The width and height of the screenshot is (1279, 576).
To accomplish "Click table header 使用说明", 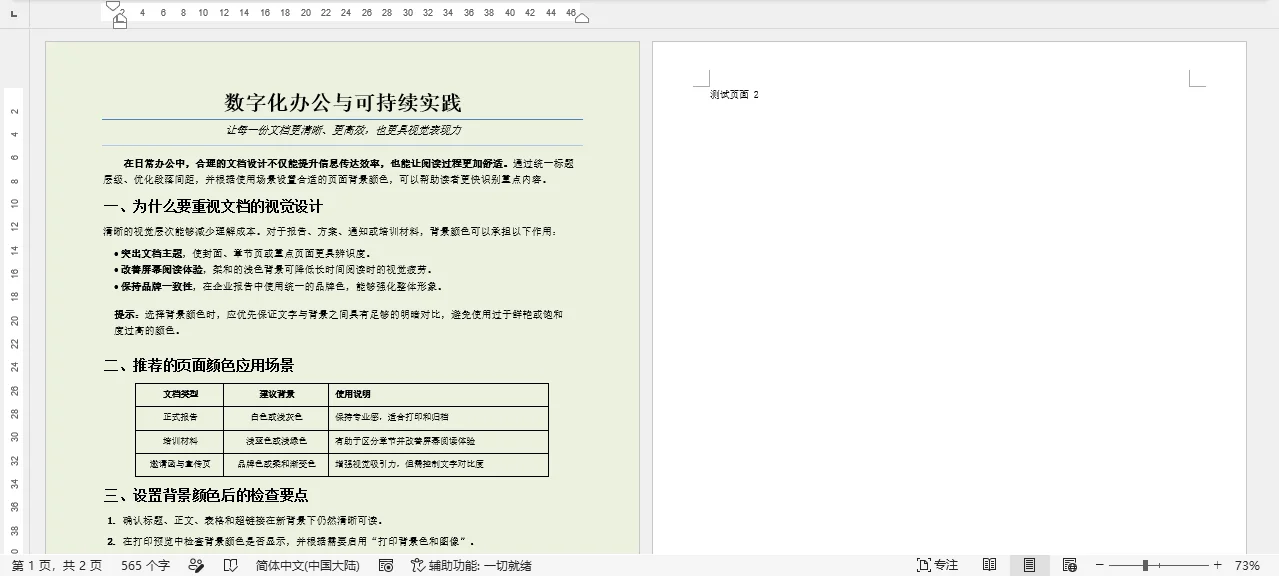I will point(352,394).
